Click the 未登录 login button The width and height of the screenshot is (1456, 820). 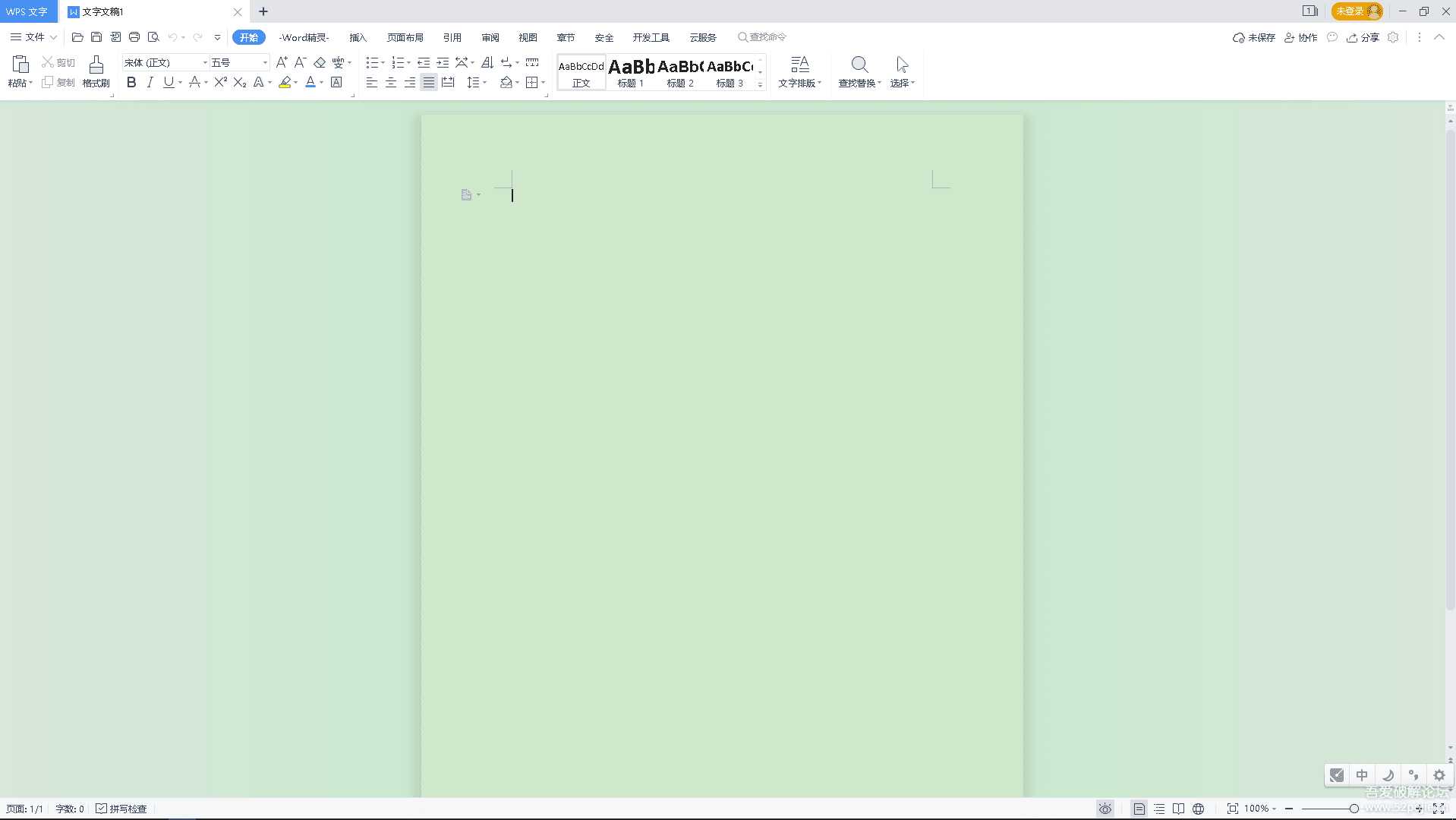click(1357, 11)
